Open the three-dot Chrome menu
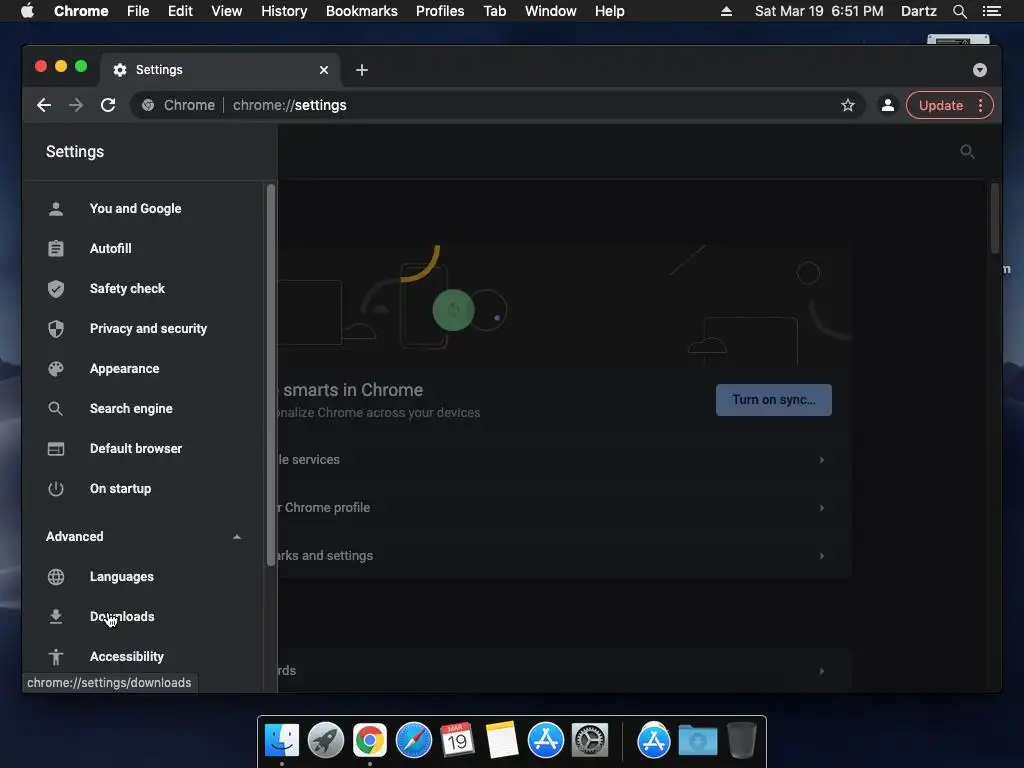1024x768 pixels. click(x=980, y=105)
